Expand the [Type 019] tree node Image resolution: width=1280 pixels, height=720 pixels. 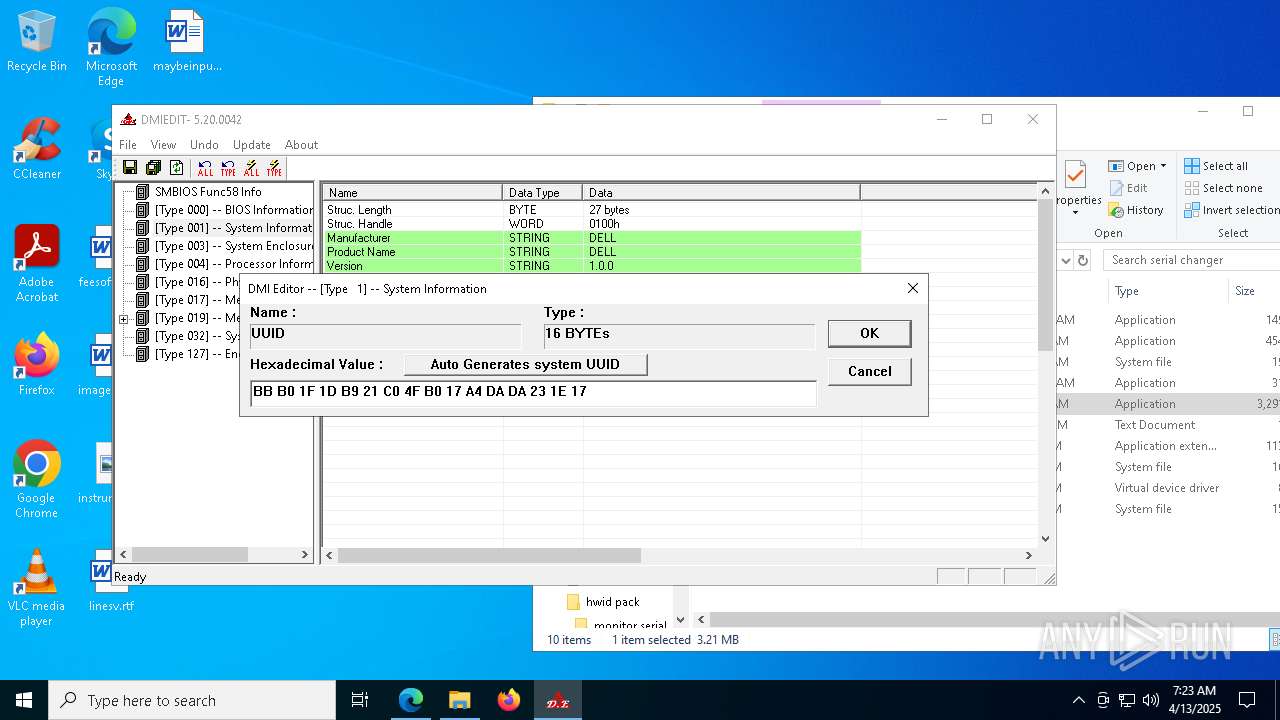pyautogui.click(x=124, y=319)
